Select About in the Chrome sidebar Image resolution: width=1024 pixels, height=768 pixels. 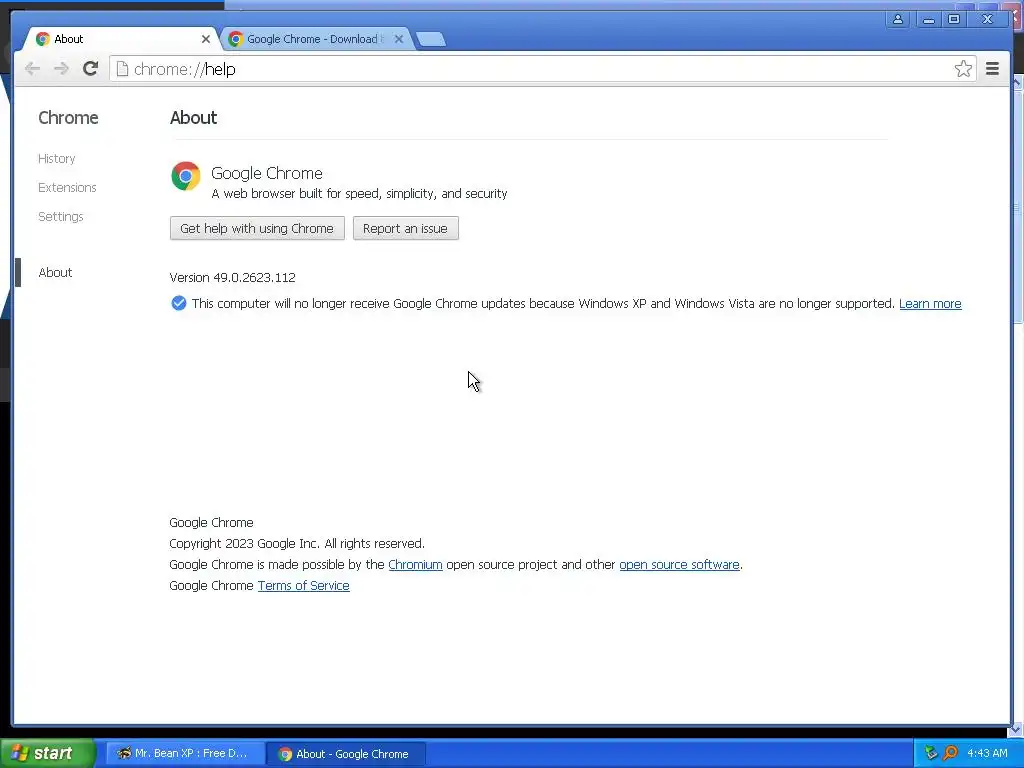(x=56, y=272)
